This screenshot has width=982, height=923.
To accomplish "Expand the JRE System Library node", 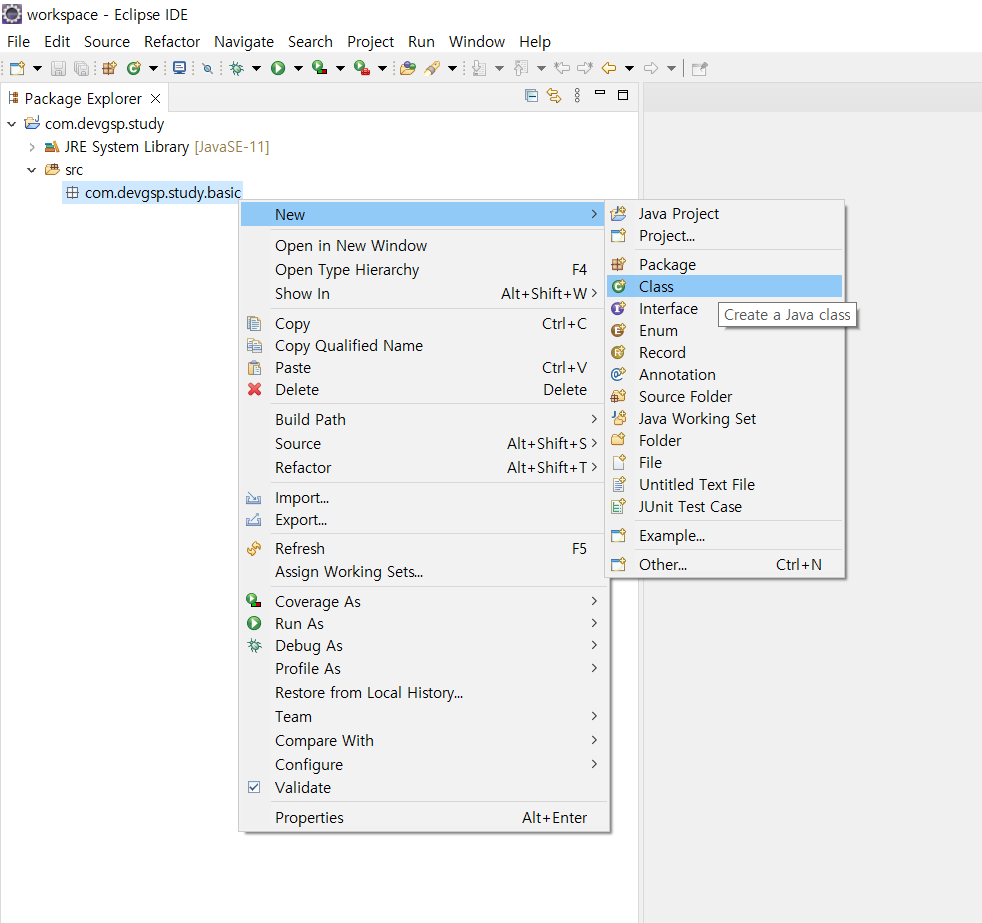I will pos(31,147).
